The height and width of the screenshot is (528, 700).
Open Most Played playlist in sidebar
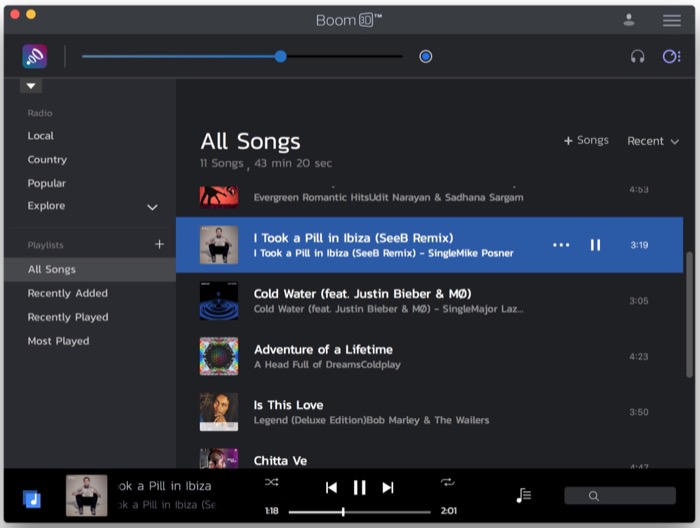(58, 341)
